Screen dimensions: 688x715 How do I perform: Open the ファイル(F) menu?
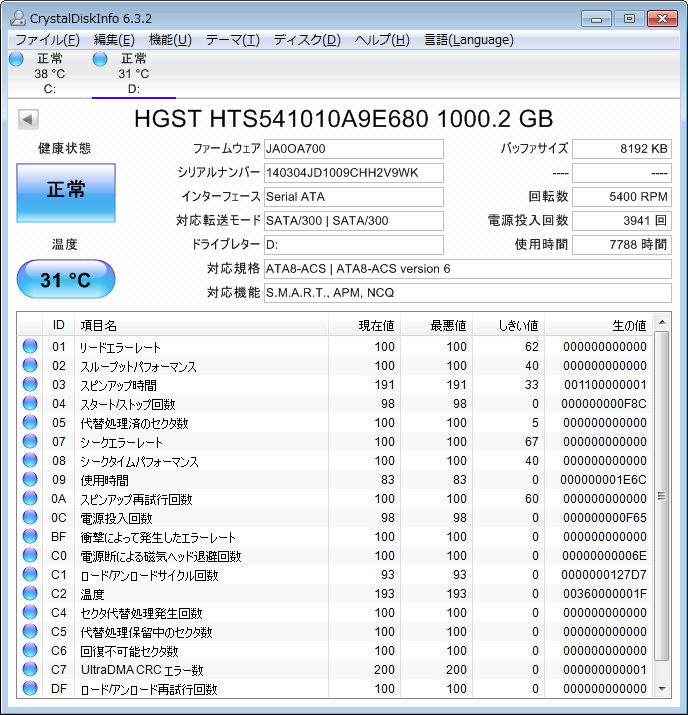(x=47, y=40)
